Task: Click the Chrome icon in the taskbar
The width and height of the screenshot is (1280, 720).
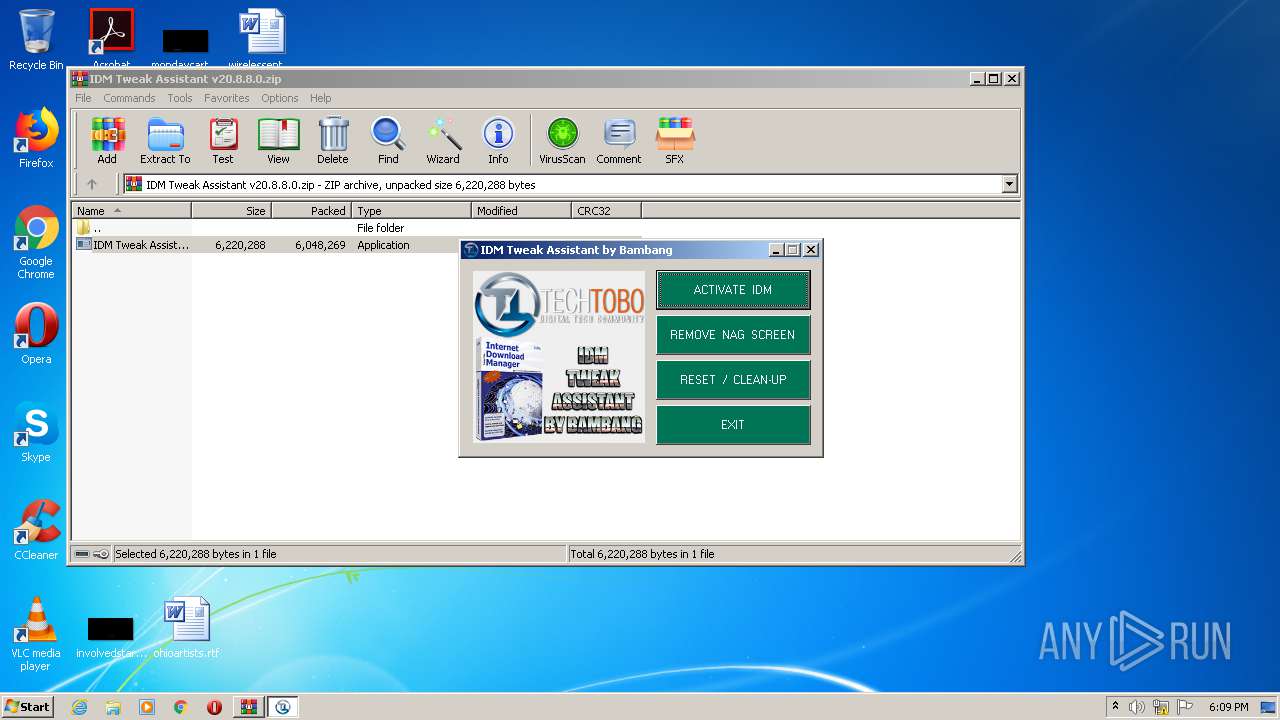Action: (x=181, y=707)
